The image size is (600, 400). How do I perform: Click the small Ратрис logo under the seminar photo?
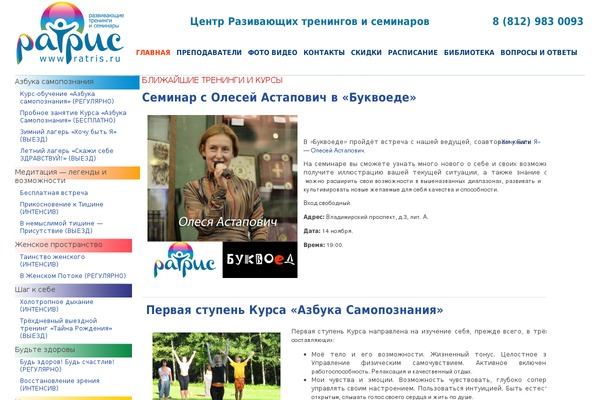click(184, 260)
